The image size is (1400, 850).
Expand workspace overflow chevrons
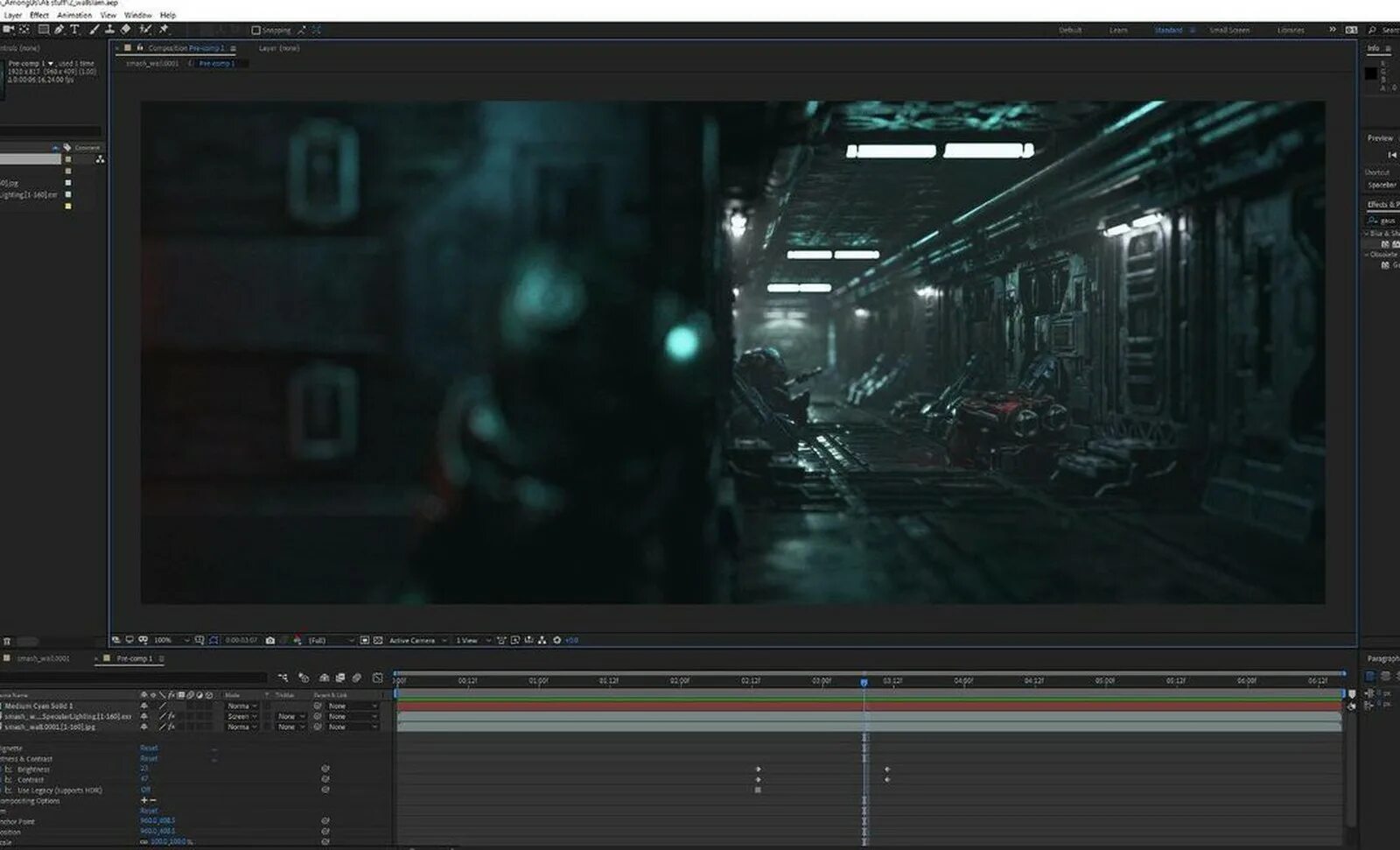coord(1333,30)
